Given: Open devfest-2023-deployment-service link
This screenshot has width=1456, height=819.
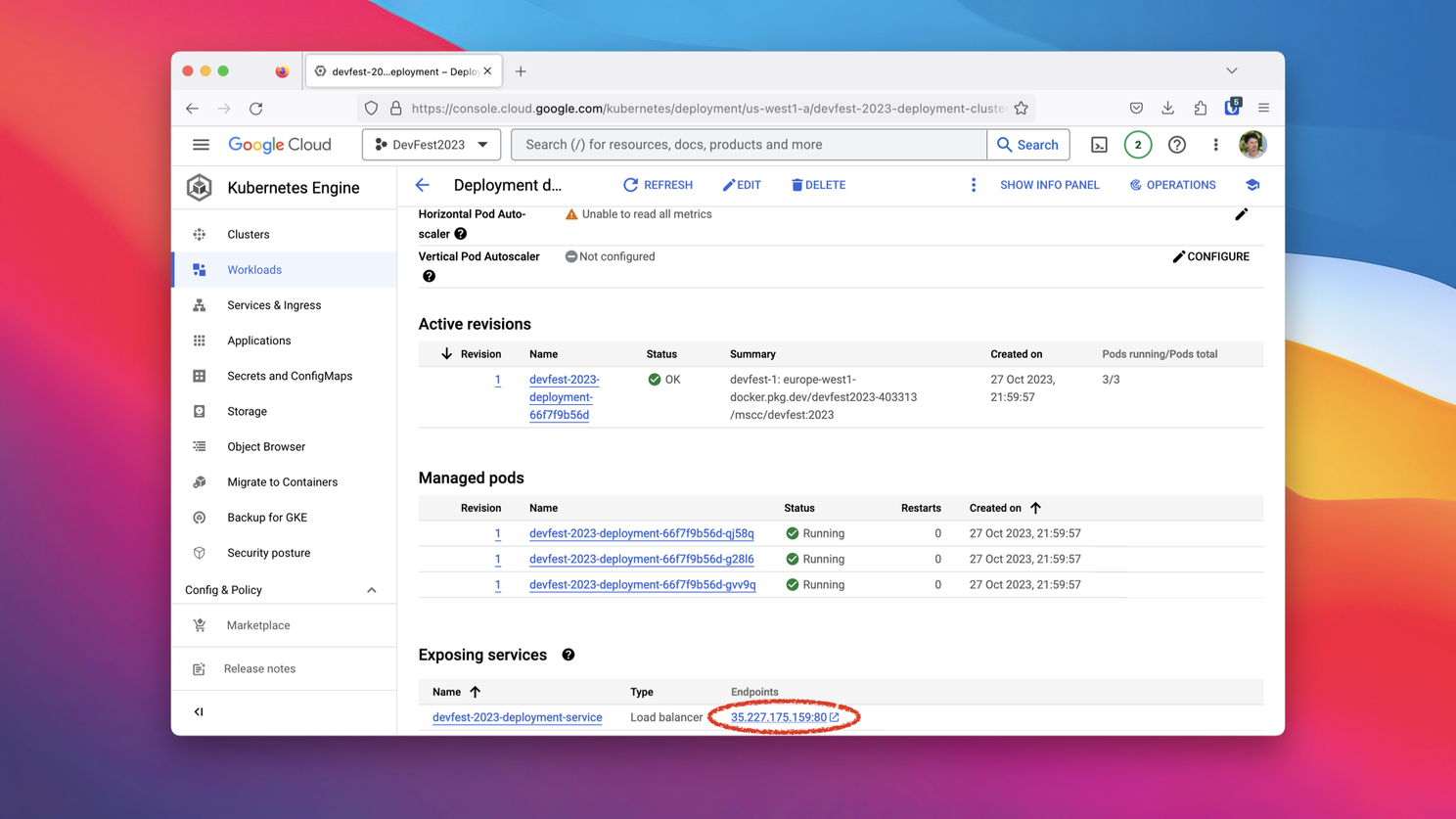Looking at the screenshot, I should [518, 717].
